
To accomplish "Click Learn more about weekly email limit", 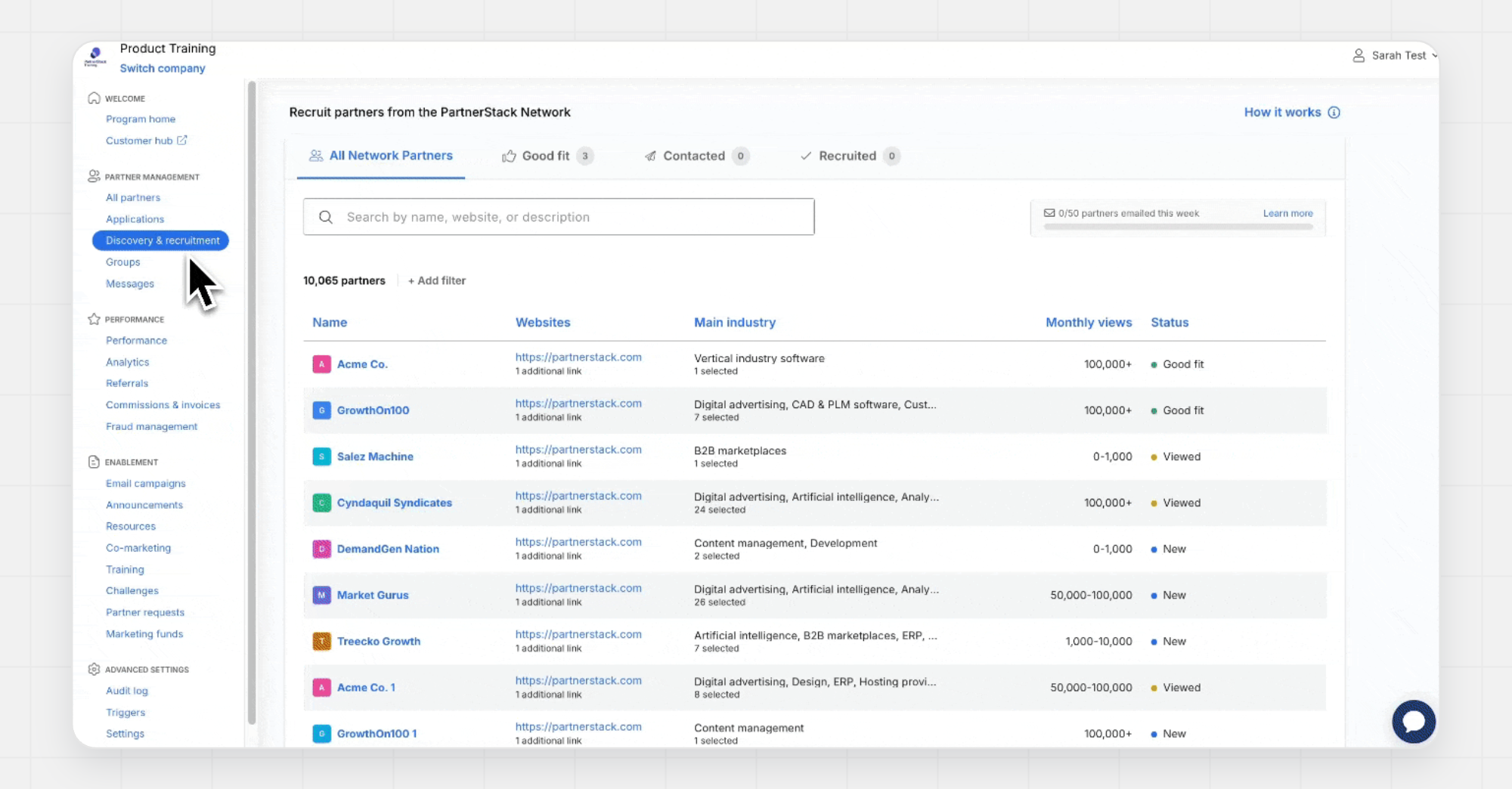I will click(x=1287, y=213).
